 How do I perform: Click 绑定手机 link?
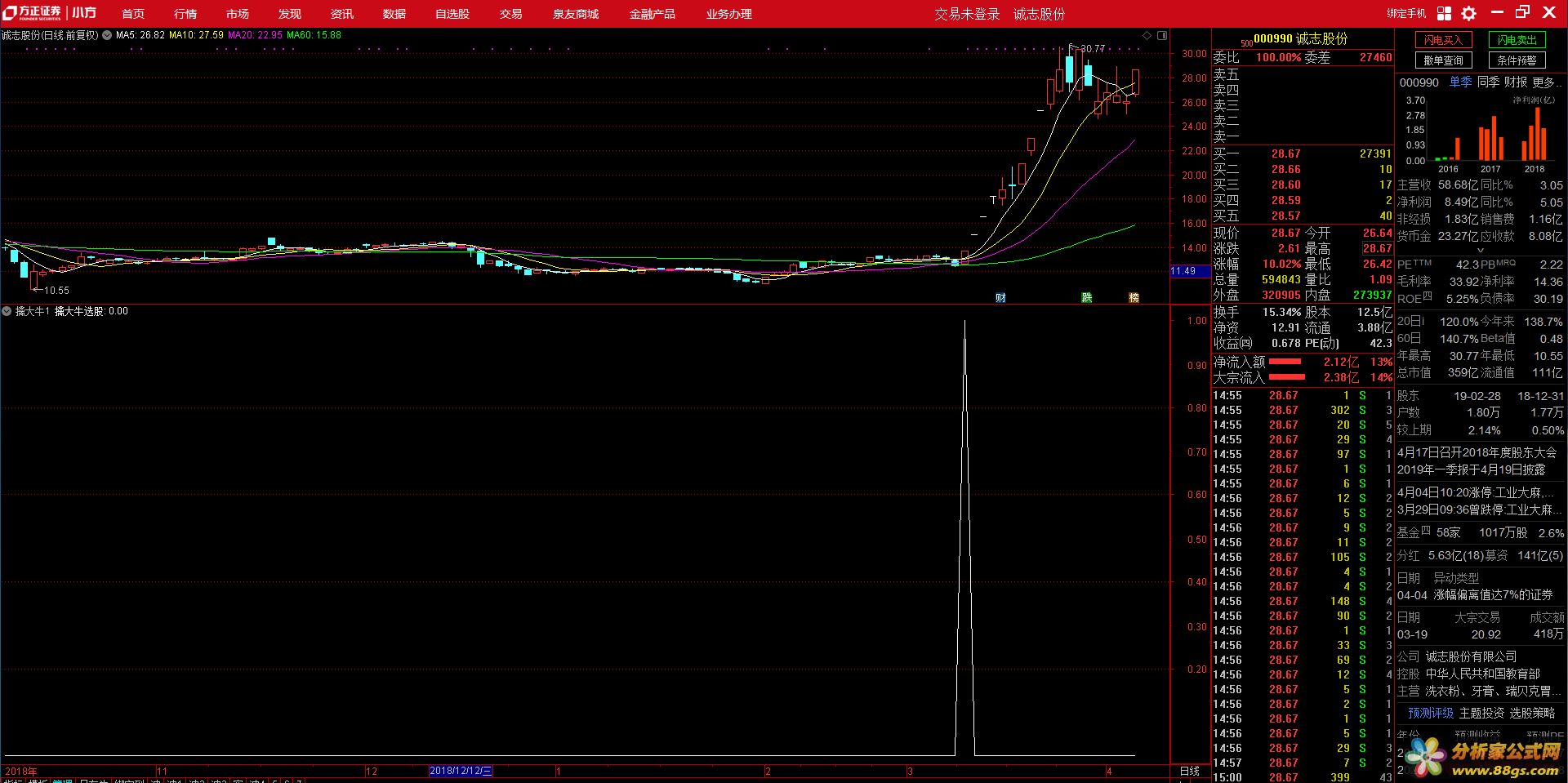(1406, 13)
